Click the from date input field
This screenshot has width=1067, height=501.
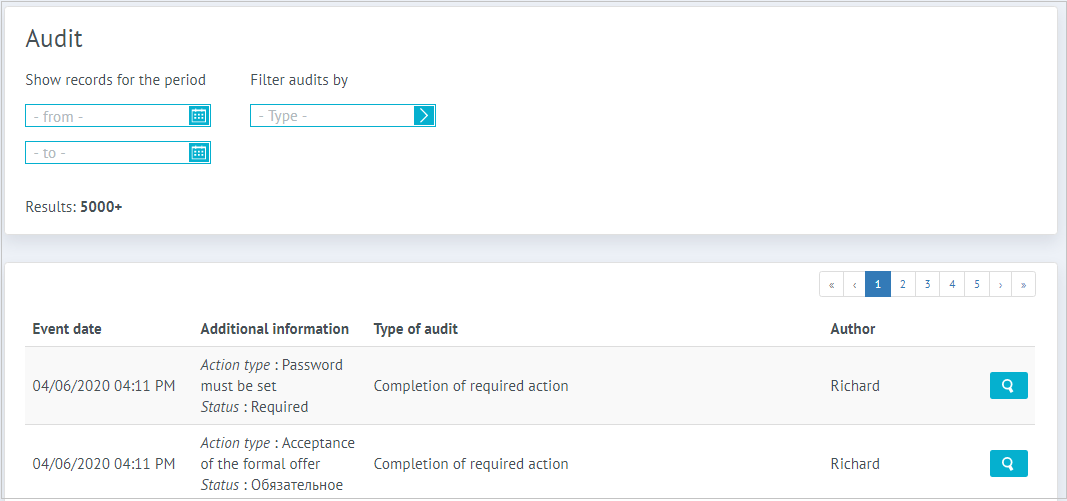[x=107, y=116]
